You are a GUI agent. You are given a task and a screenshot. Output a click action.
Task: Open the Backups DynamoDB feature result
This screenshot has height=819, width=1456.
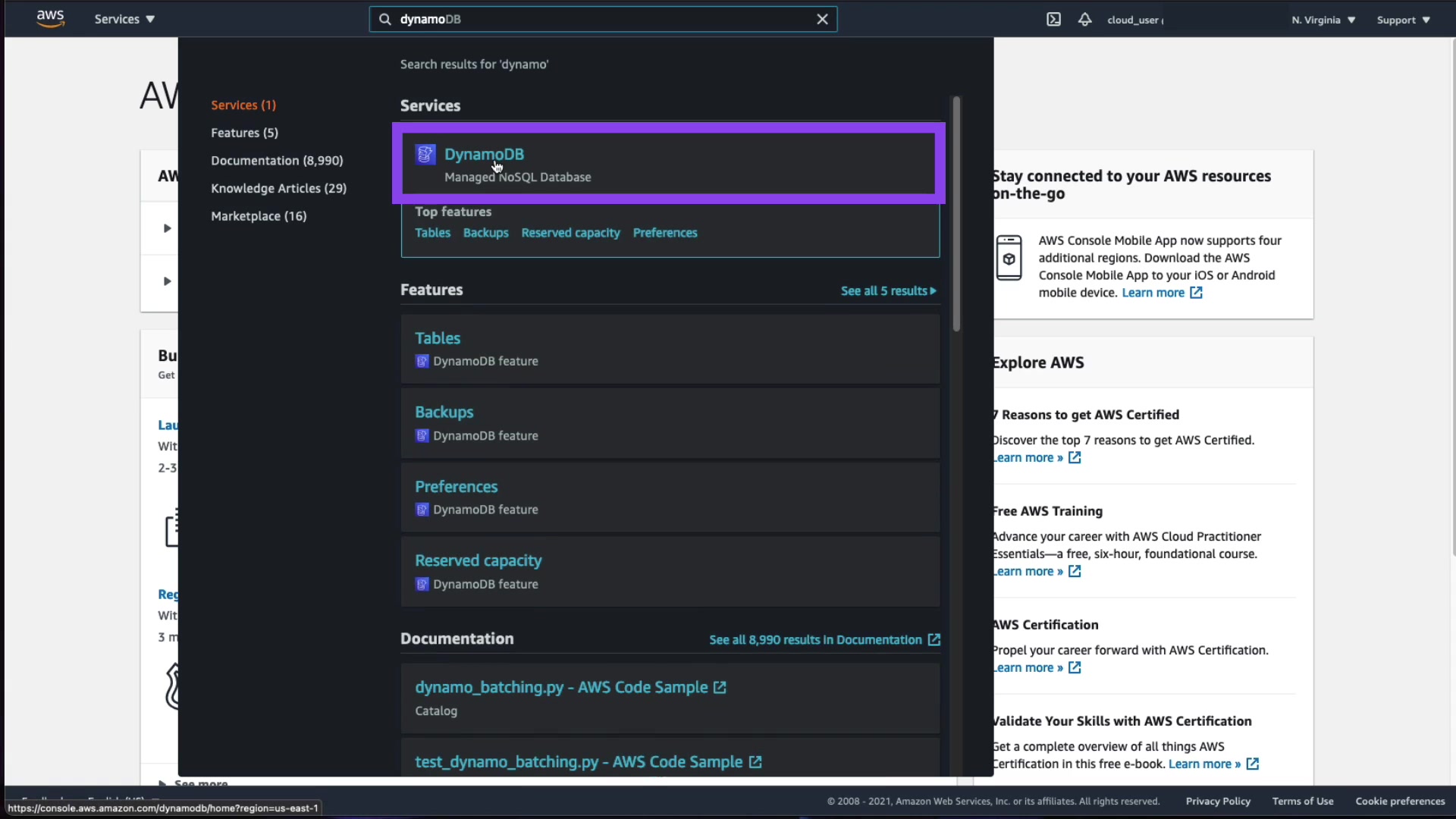coord(444,413)
